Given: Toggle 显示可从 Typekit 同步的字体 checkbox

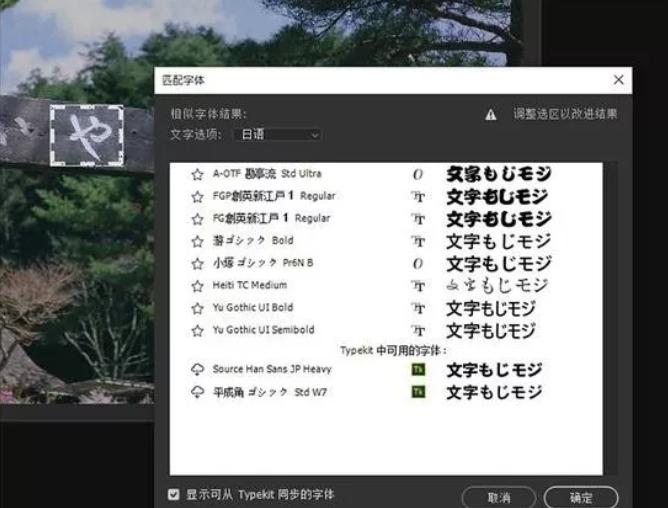Looking at the screenshot, I should [173, 494].
